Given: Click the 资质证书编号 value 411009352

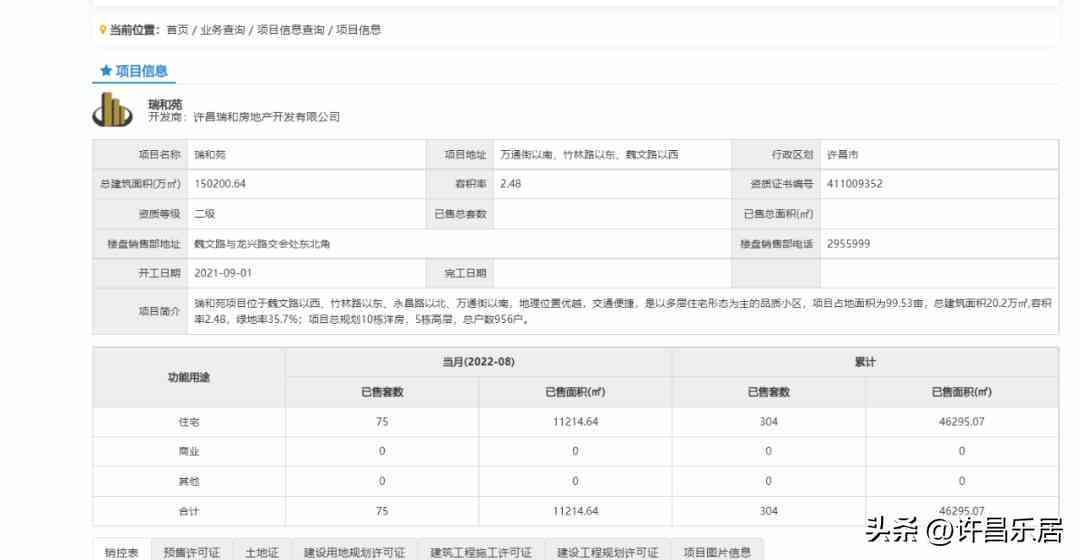Looking at the screenshot, I should click(855, 184).
